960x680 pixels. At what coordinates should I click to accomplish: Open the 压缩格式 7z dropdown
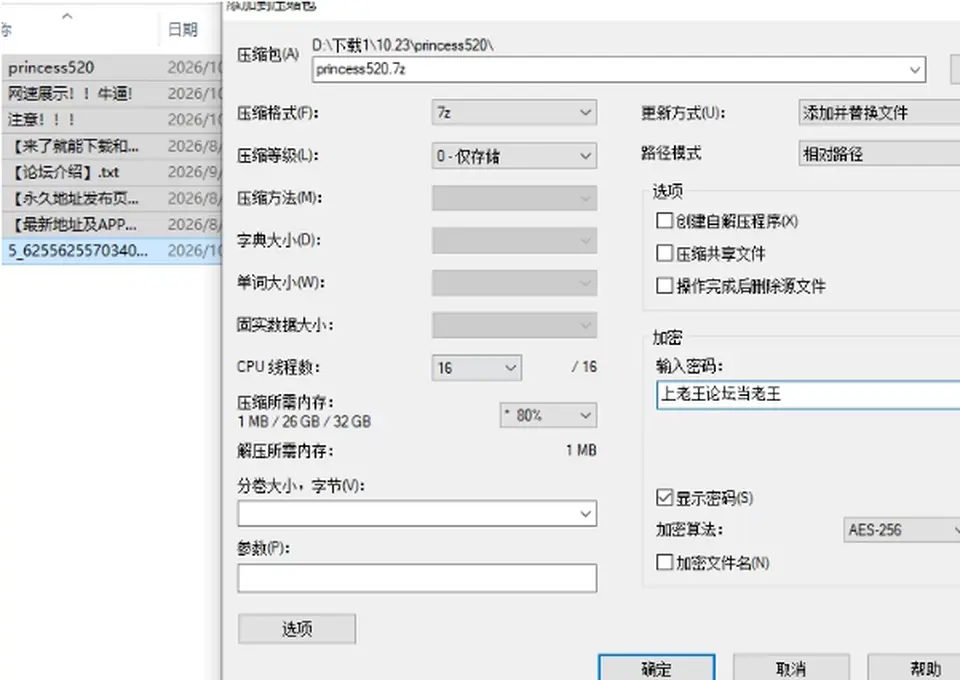(x=514, y=113)
